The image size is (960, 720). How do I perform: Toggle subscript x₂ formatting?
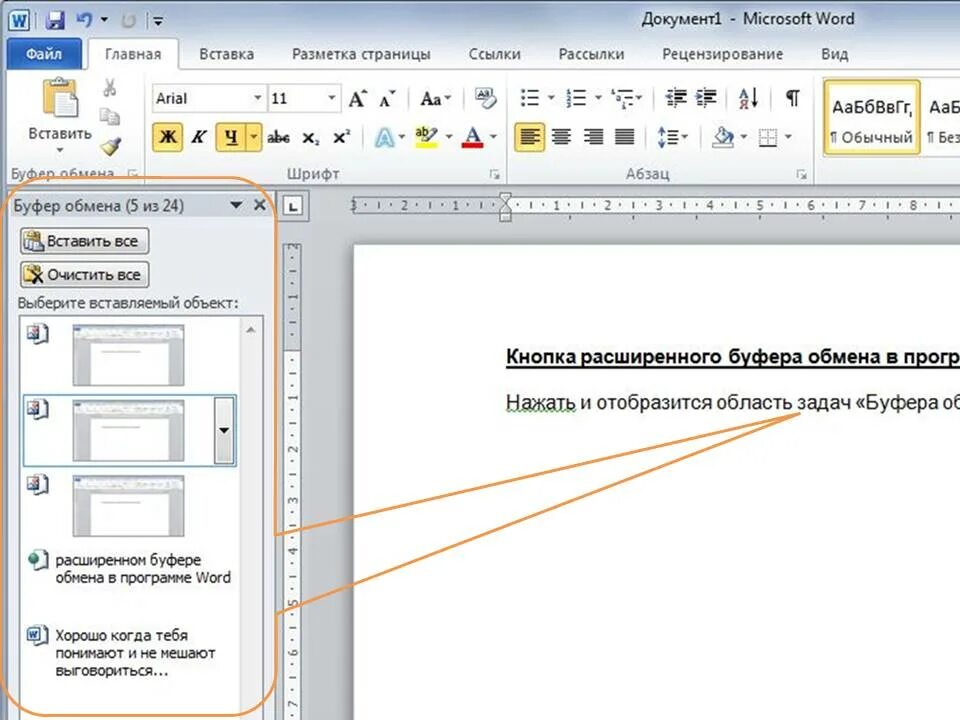coord(310,138)
